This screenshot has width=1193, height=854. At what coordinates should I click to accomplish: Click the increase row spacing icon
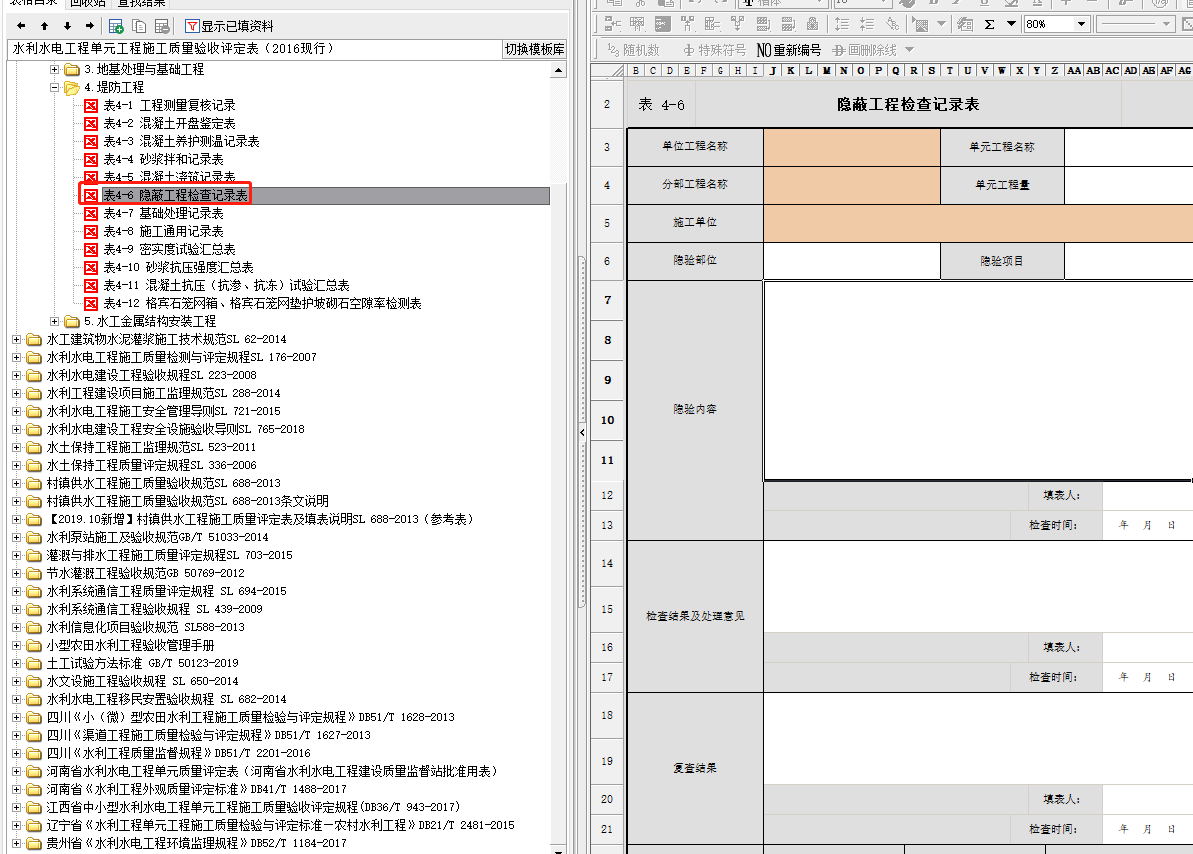point(841,24)
